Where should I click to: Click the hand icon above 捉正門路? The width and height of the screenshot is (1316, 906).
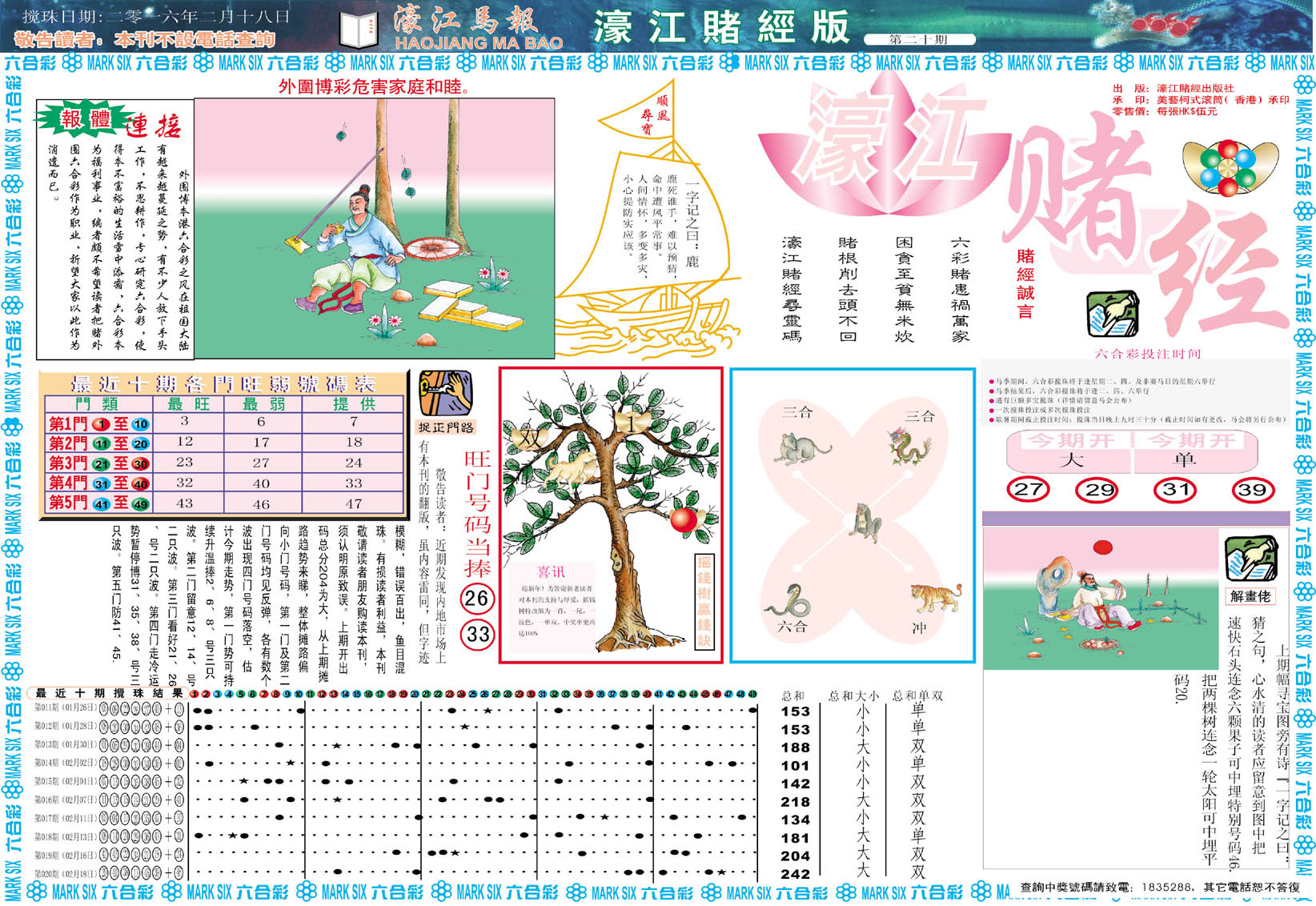(x=445, y=393)
